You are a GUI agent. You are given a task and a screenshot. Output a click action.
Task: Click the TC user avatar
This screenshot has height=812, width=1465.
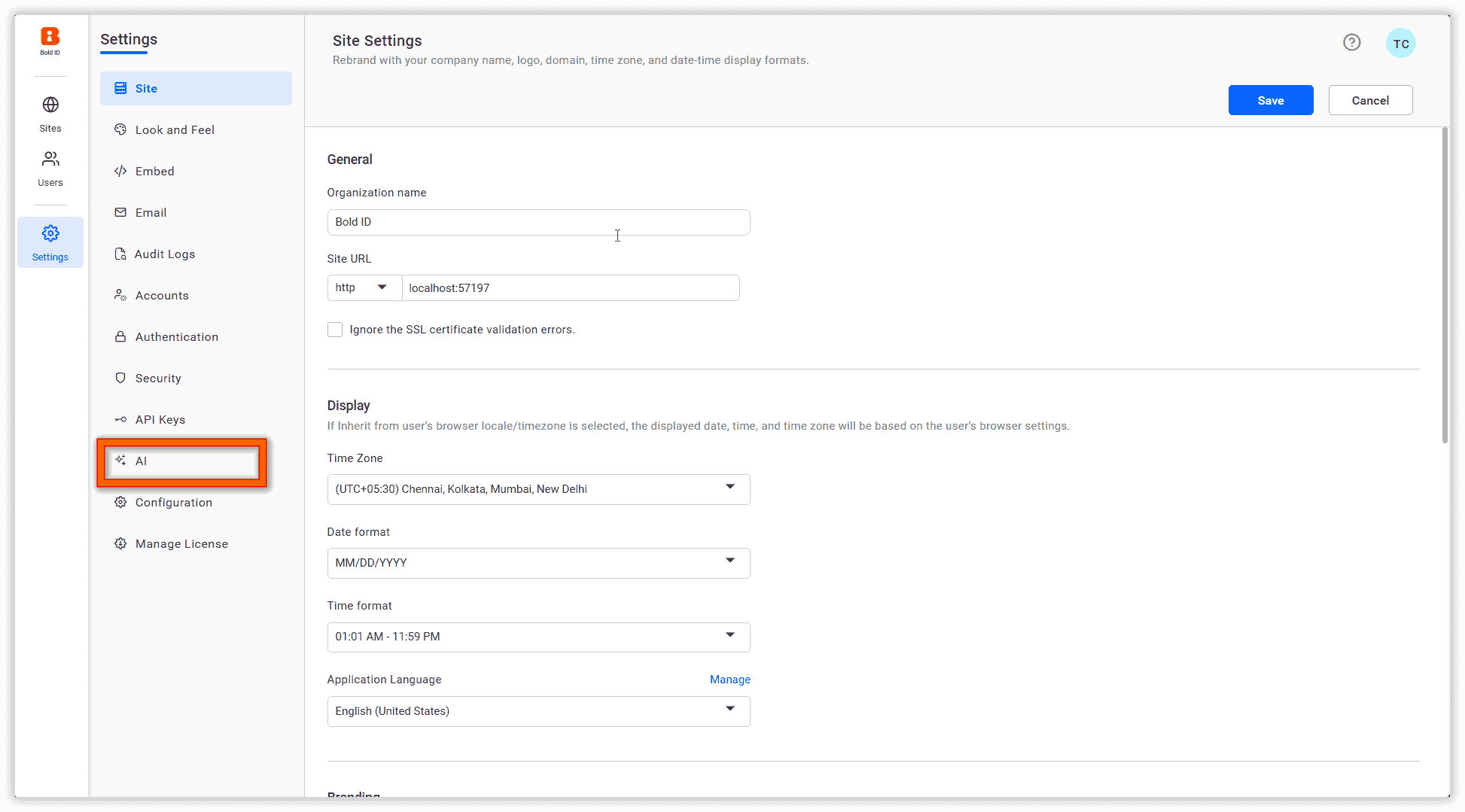(1400, 44)
